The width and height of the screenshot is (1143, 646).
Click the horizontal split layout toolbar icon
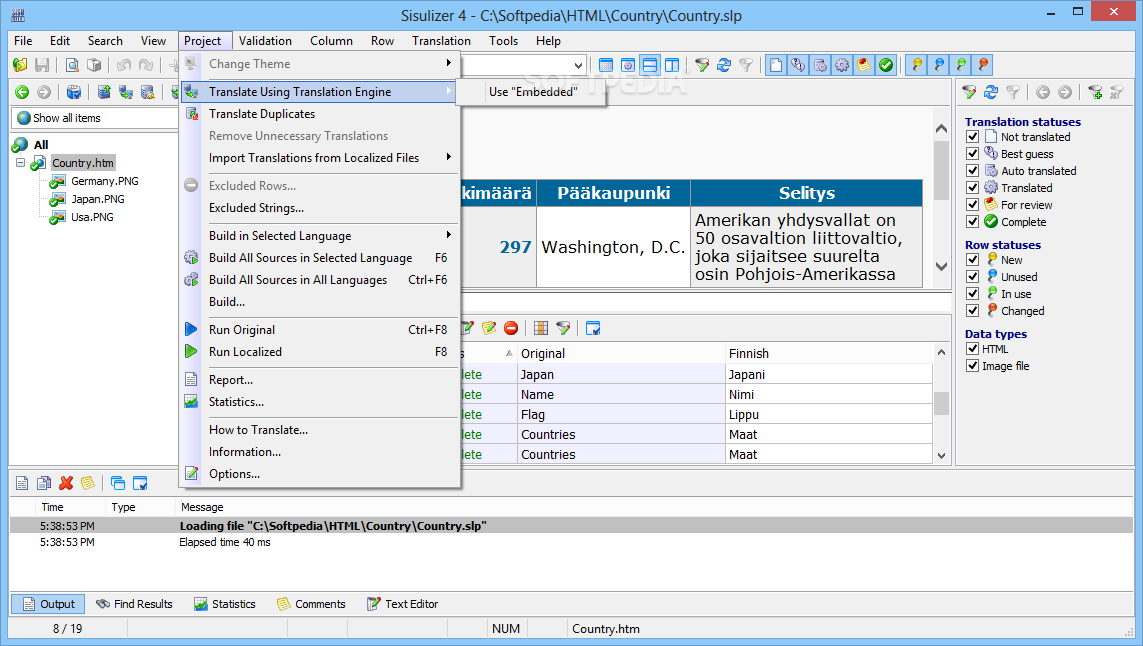(649, 65)
